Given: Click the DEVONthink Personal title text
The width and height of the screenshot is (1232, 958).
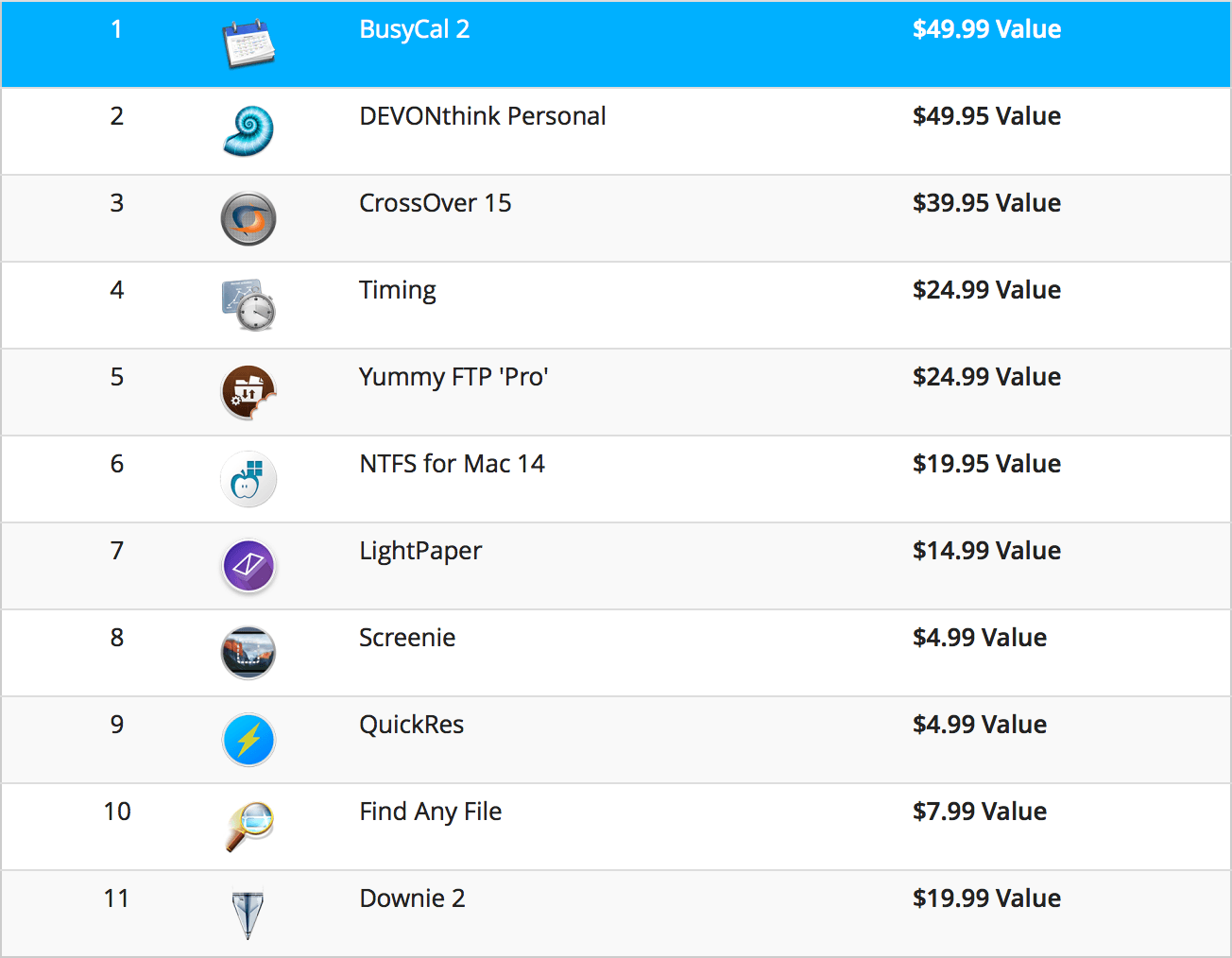Looking at the screenshot, I should [x=483, y=116].
